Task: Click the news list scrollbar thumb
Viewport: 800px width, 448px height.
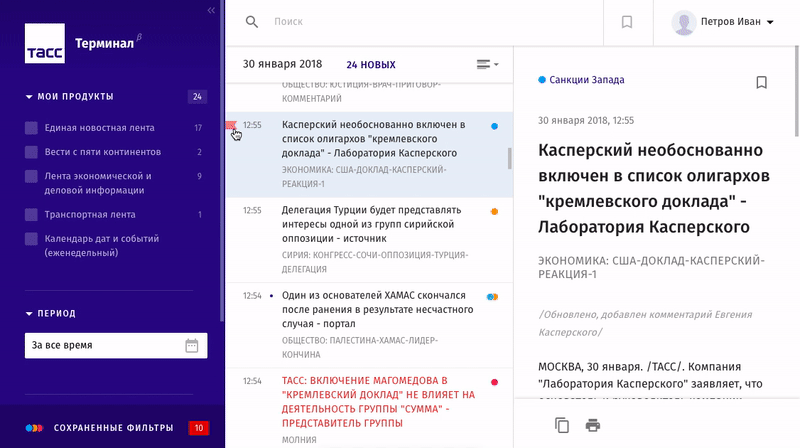Action: click(509, 158)
